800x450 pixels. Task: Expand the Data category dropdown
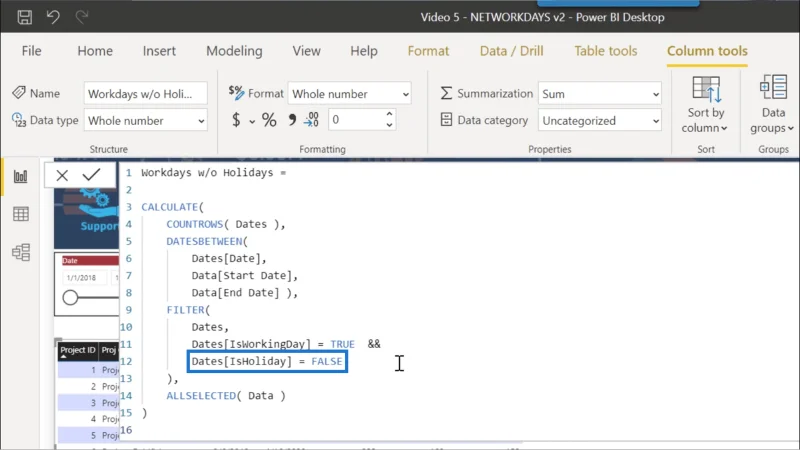coord(599,121)
